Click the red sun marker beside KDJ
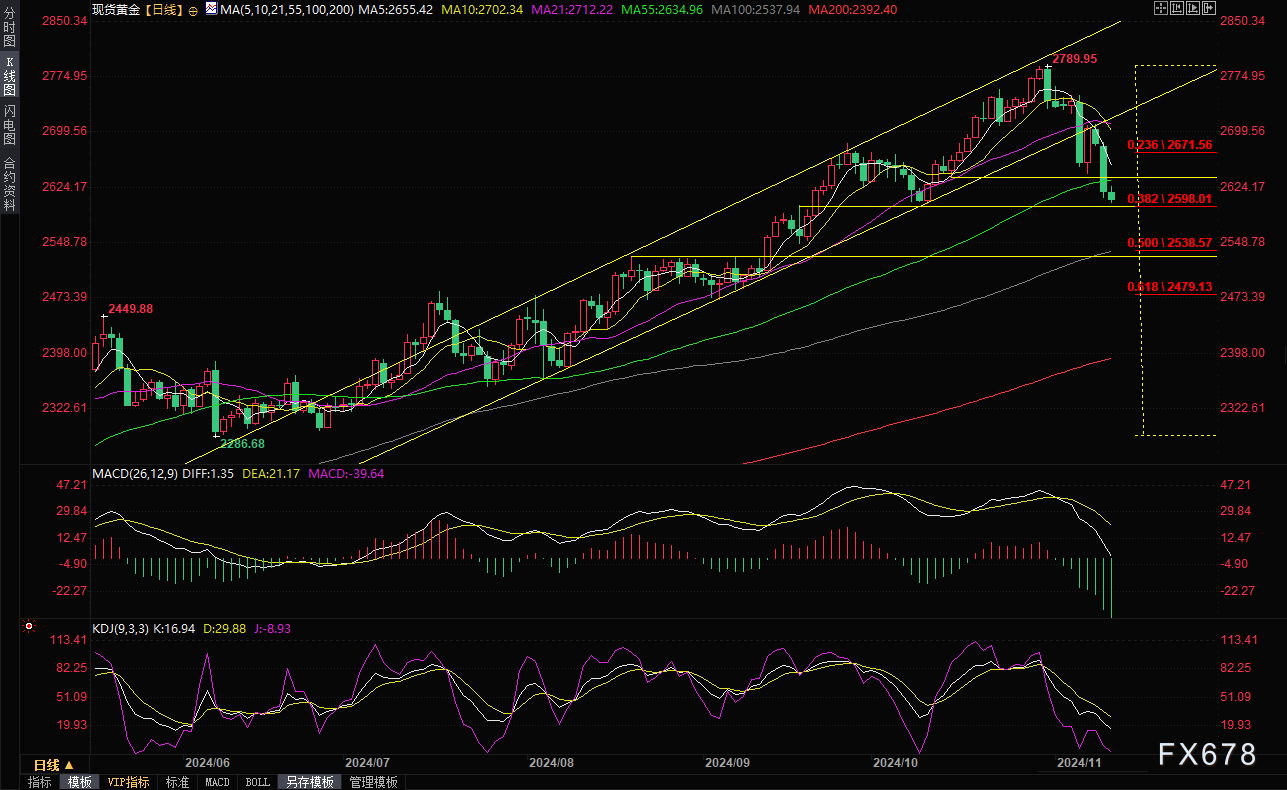This screenshot has width=1287, height=790. pos(28,628)
